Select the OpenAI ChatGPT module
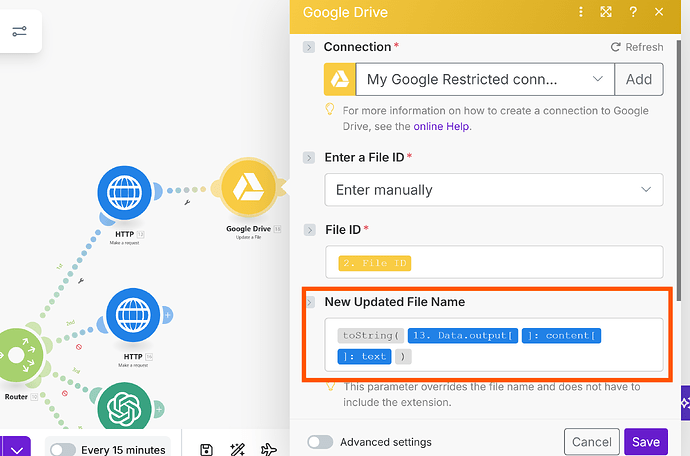 (124, 406)
